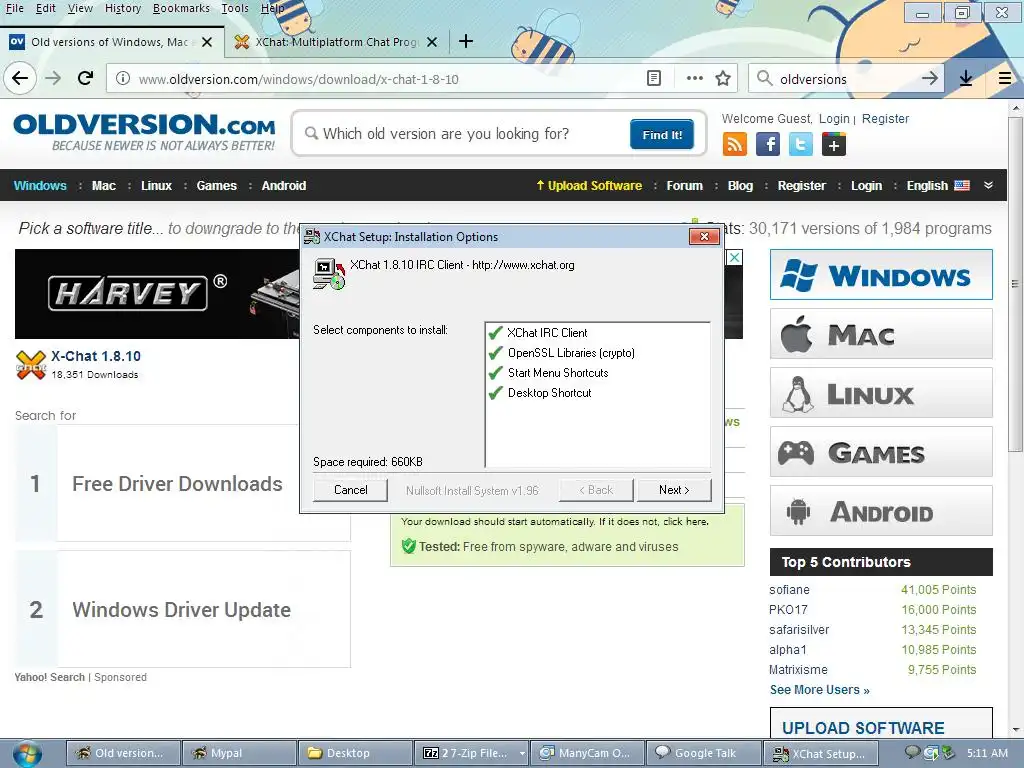
Task: Click the OldVersion site search field
Action: [464, 134]
